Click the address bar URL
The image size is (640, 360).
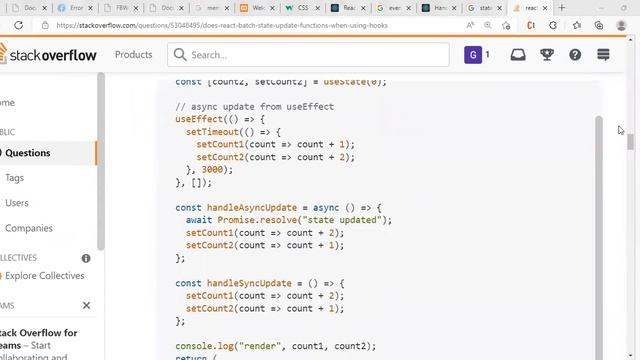tap(222, 25)
